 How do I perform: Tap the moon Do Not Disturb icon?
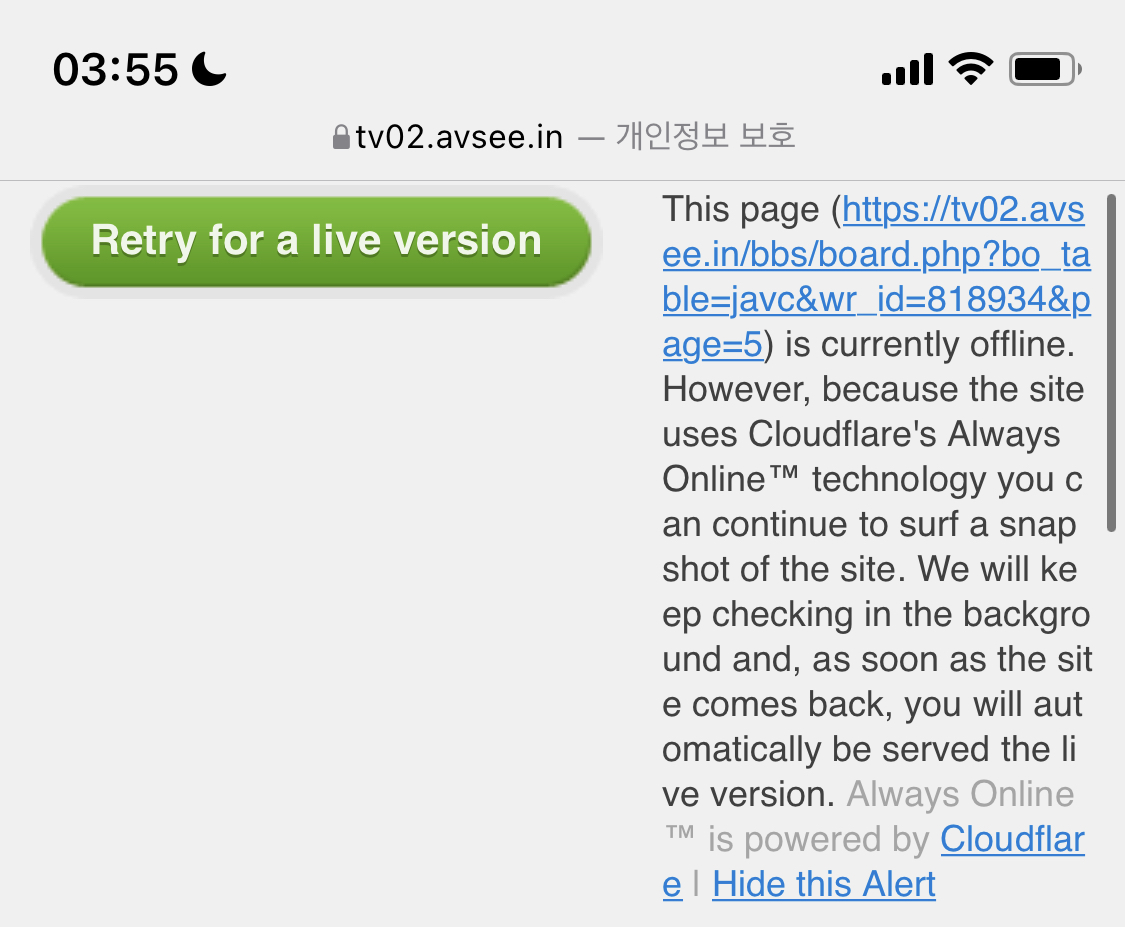[209, 69]
